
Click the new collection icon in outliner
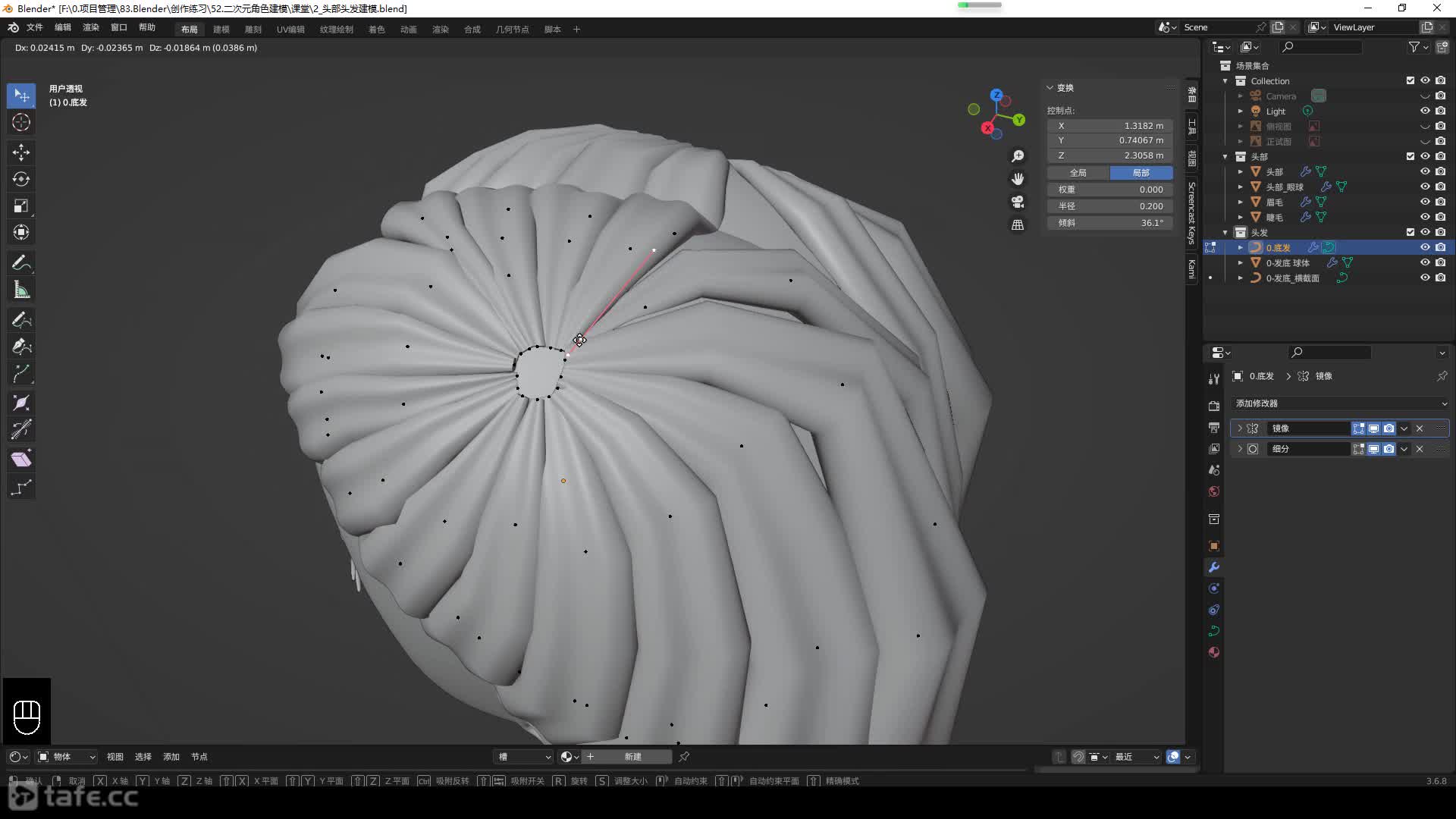coord(1442,47)
